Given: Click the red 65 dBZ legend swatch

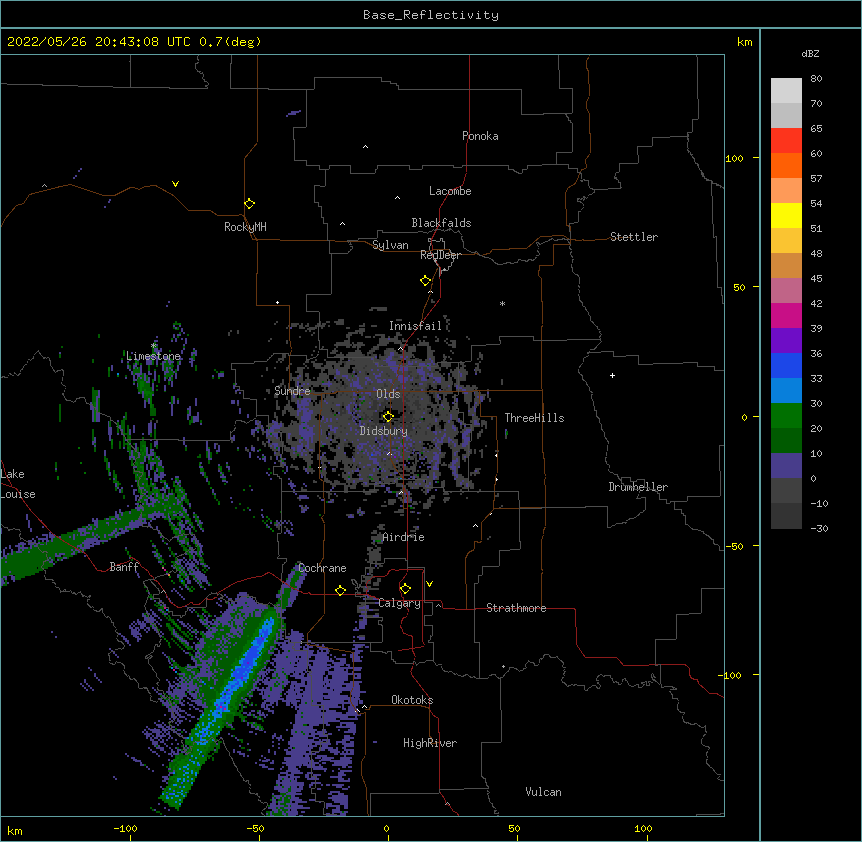Looking at the screenshot, I should point(786,141).
